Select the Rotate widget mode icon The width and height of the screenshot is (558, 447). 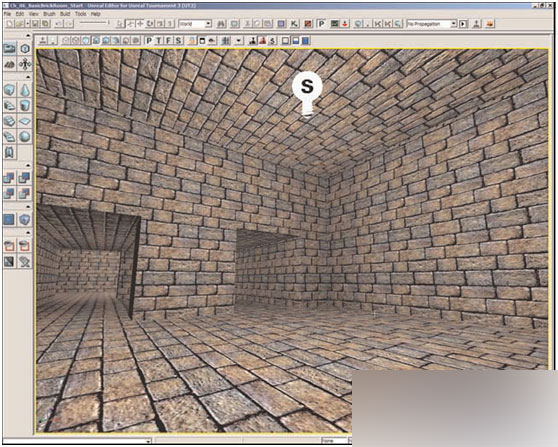(x=150, y=23)
